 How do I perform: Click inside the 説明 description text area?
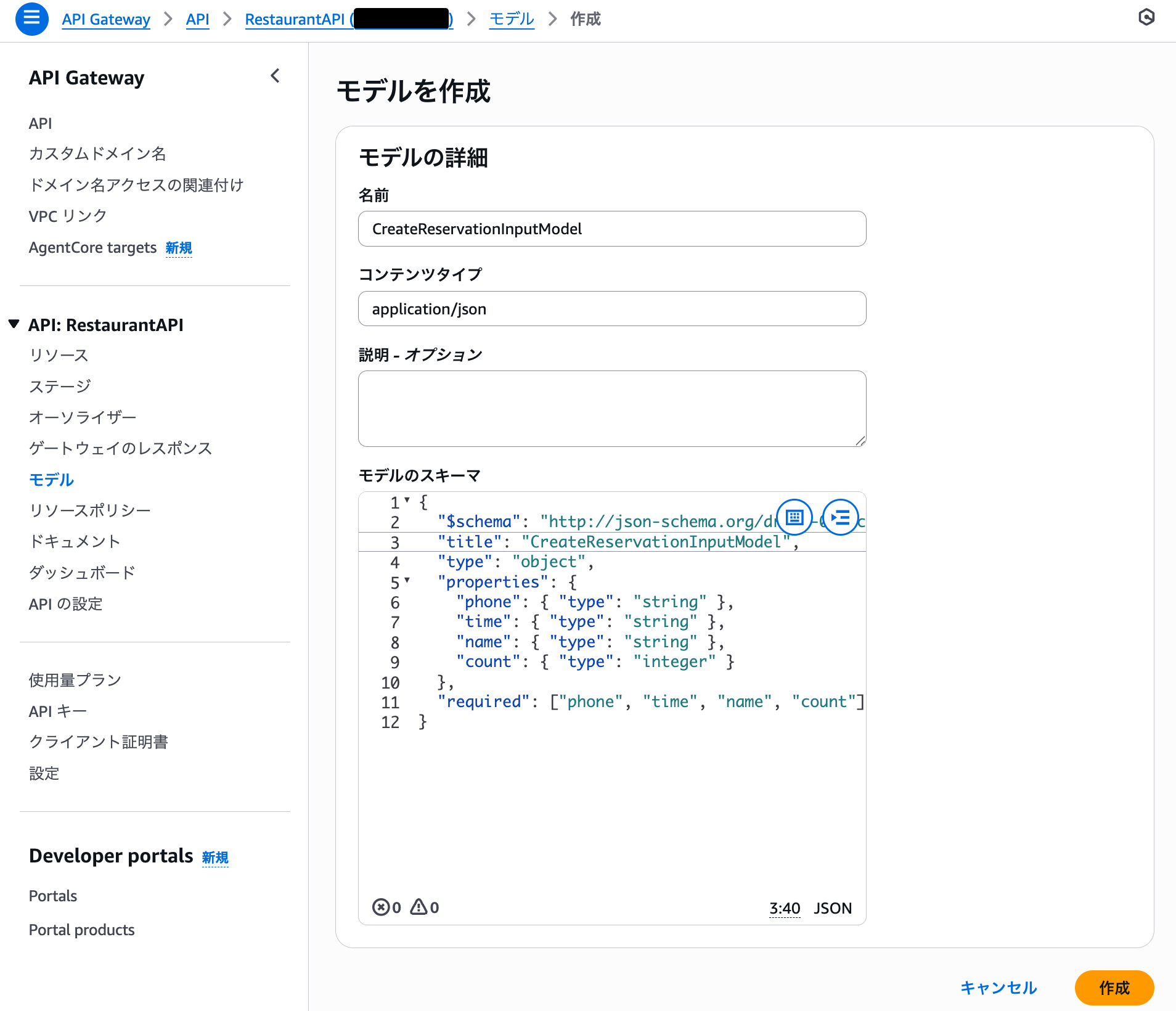pyautogui.click(x=611, y=408)
